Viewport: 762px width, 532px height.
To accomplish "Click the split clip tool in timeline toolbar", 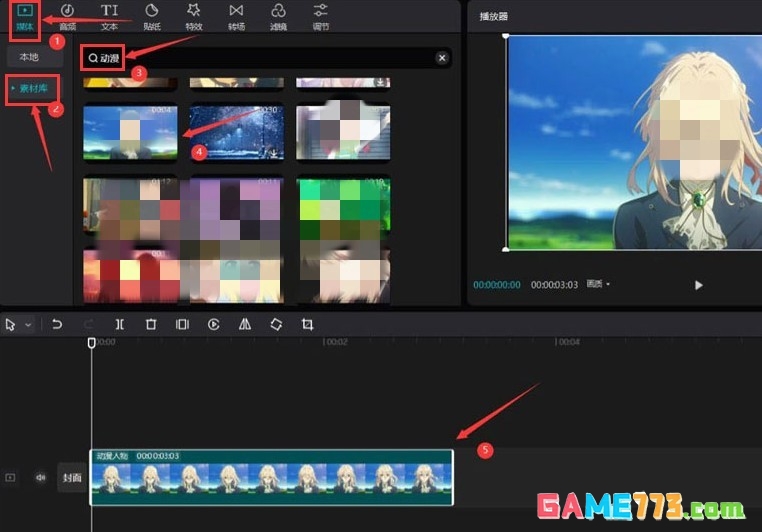I will (x=119, y=325).
